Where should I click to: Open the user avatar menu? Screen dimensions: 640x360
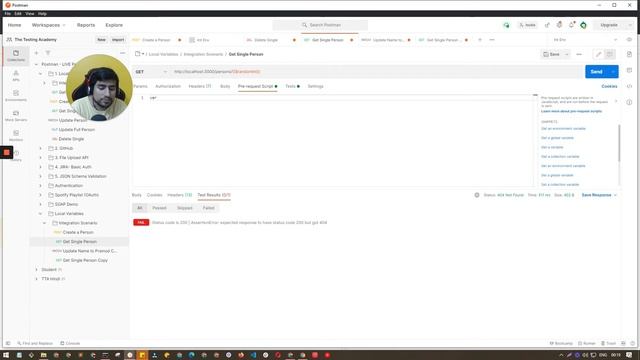point(583,25)
